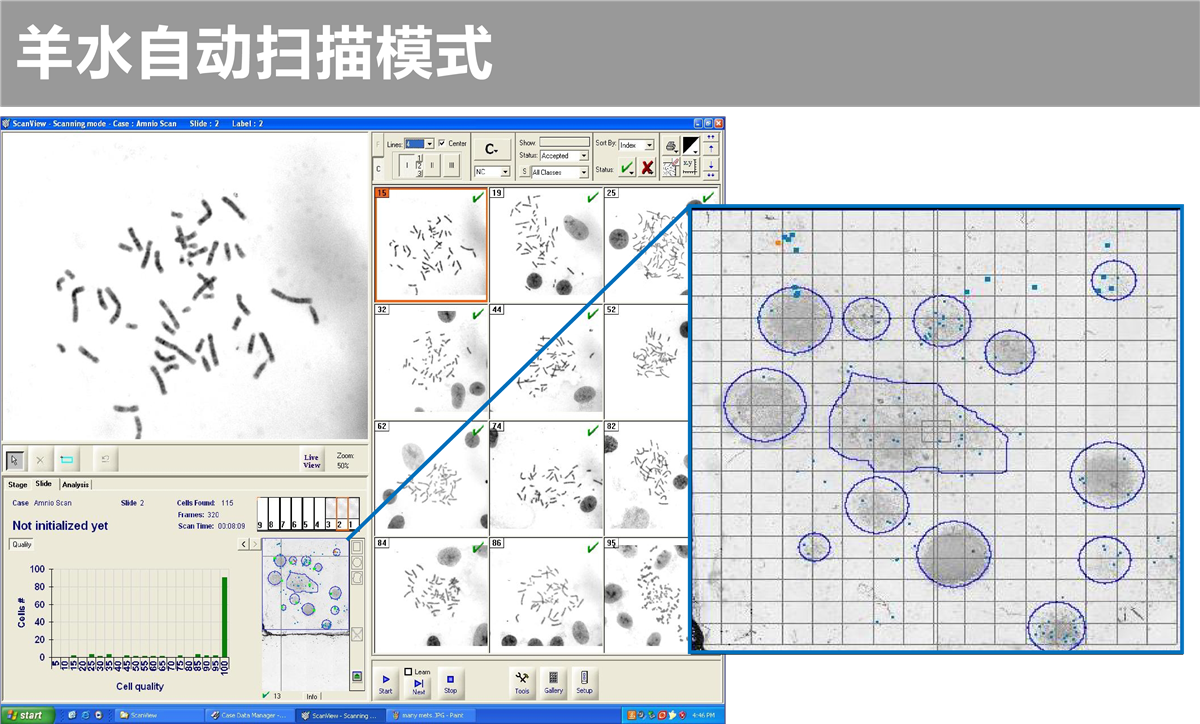Open the Sort By 'Index' dropdown

[x=650, y=145]
